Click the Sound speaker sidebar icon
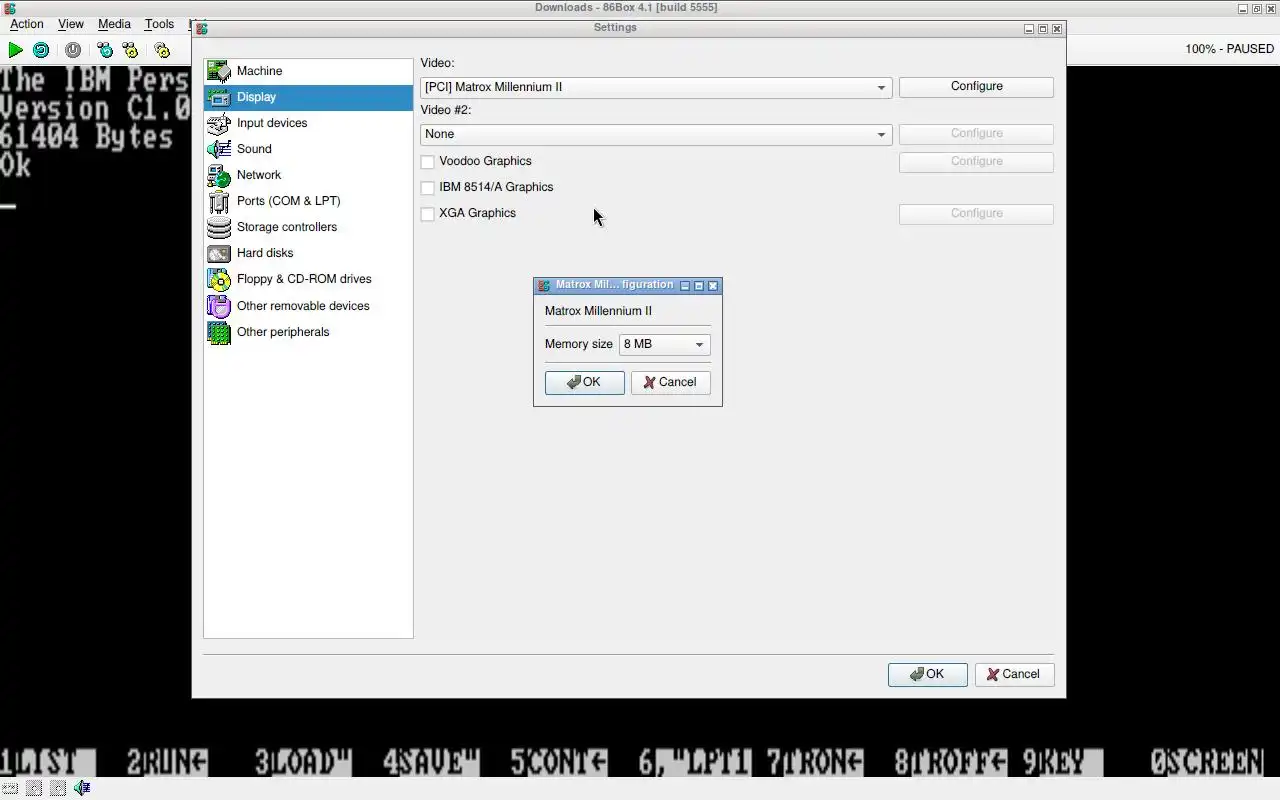 [219, 149]
